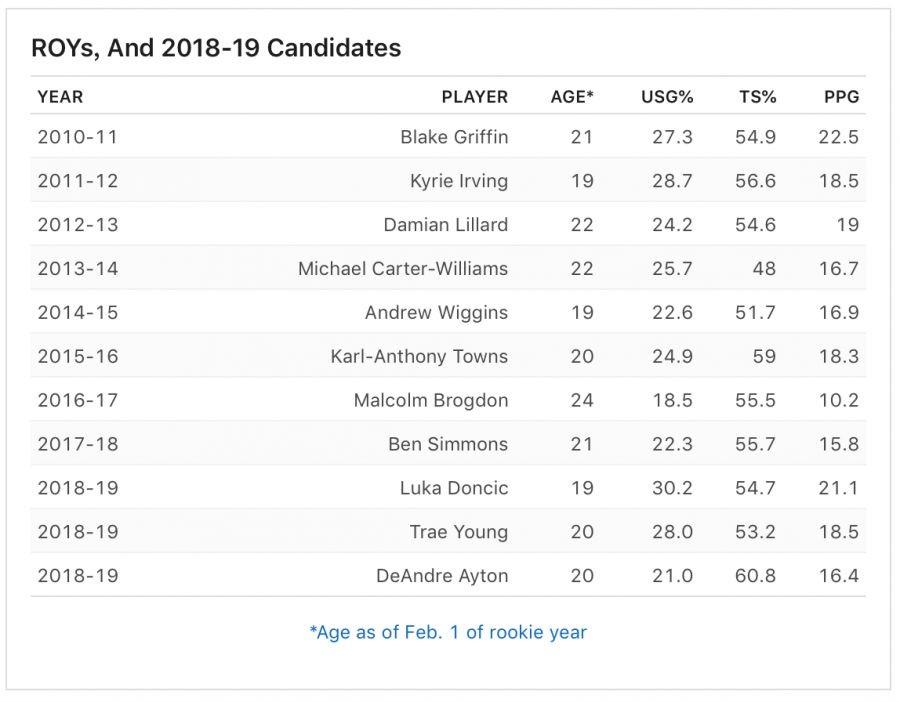900x702 pixels.
Task: Select Karl-Anthony Towns' name
Action: point(419,357)
